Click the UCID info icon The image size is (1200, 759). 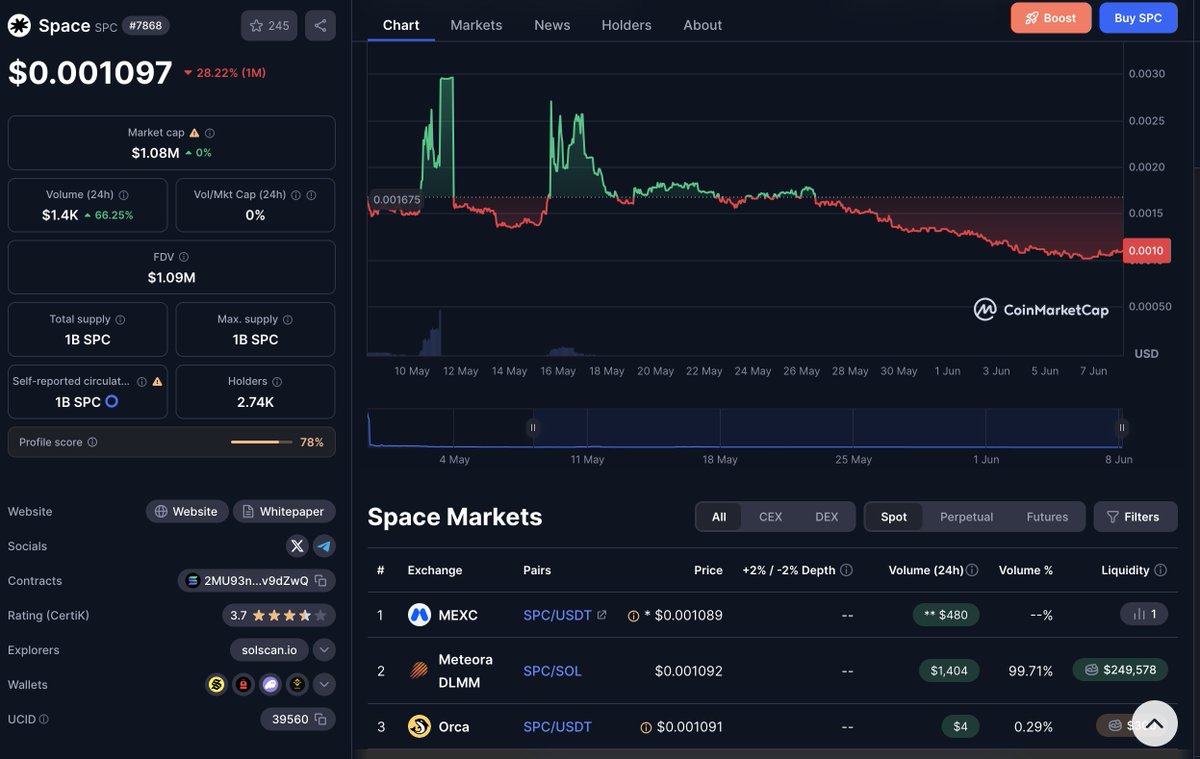[43, 719]
